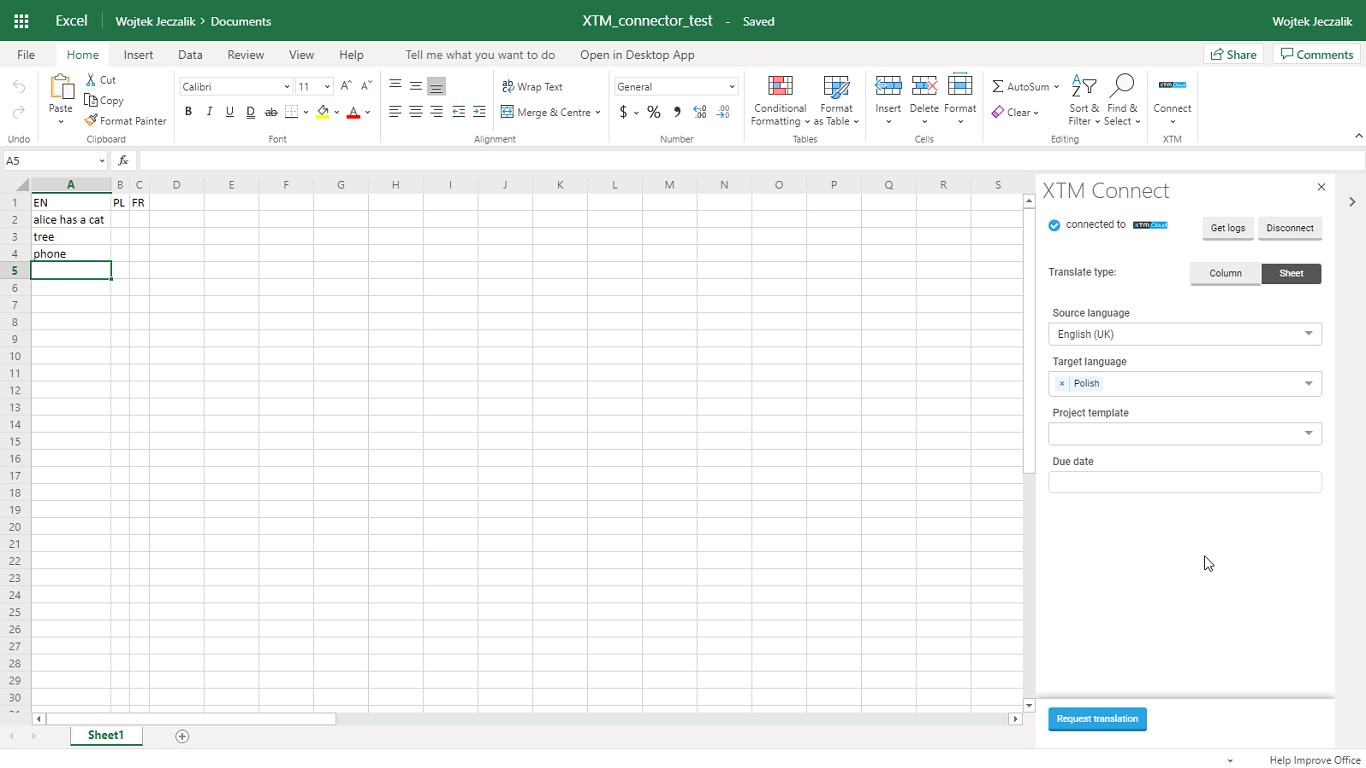This screenshot has width=1366, height=768.
Task: Apply percent number style
Action: (x=654, y=112)
